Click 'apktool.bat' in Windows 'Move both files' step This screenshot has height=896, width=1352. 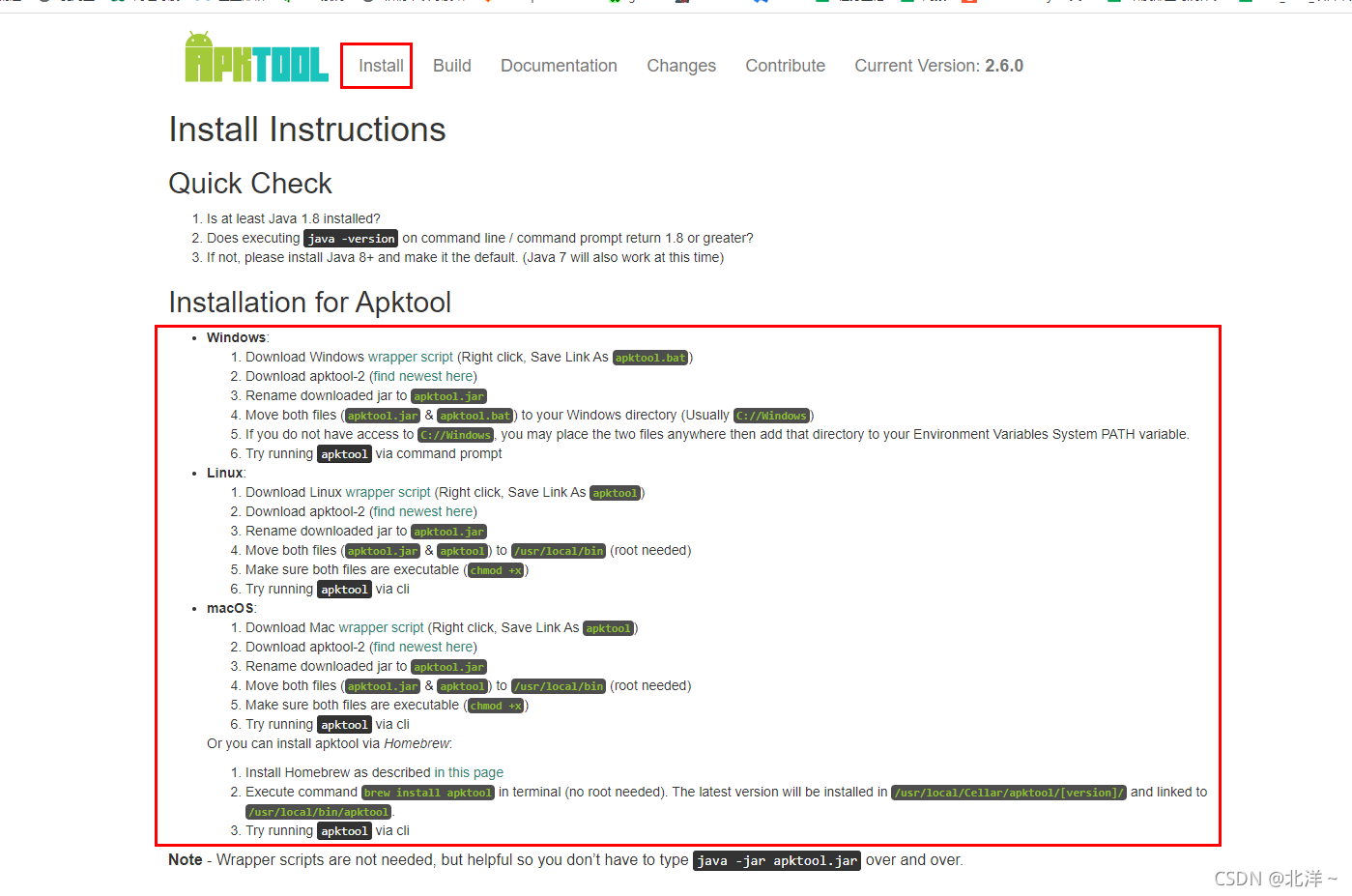pyautogui.click(x=475, y=416)
